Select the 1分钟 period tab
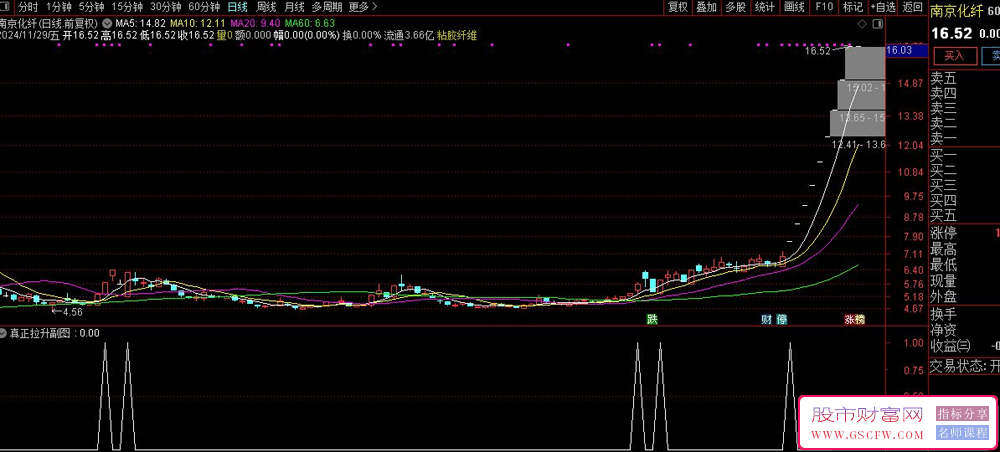1000x452 pixels. pyautogui.click(x=59, y=8)
